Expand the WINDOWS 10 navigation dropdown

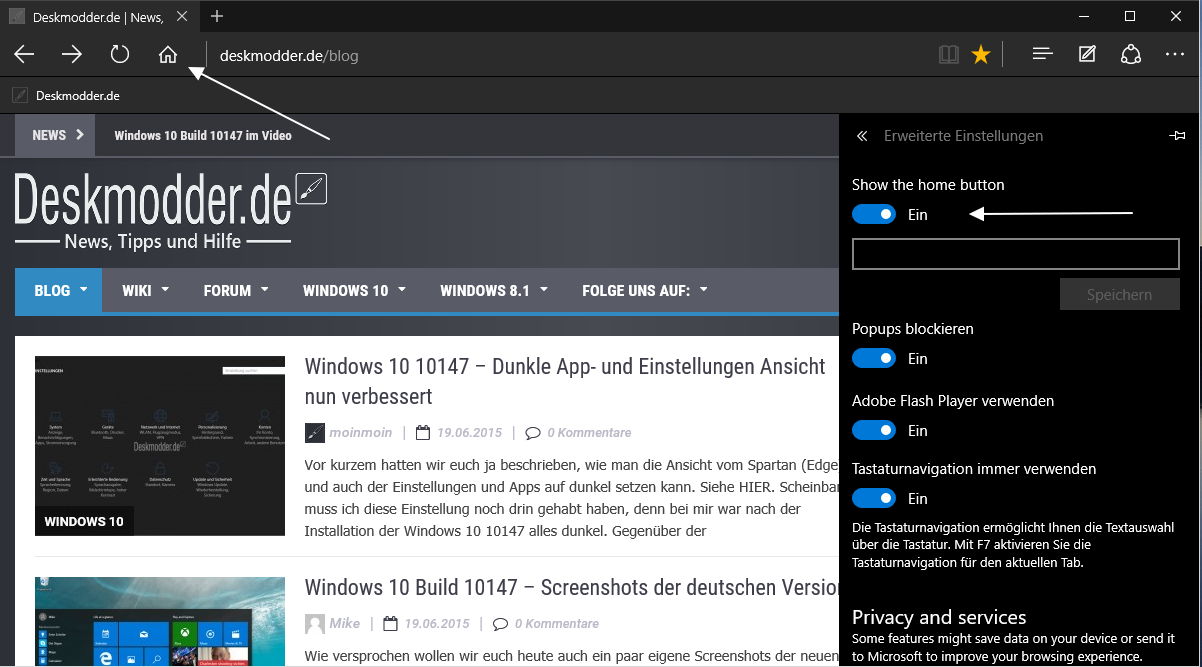click(354, 291)
